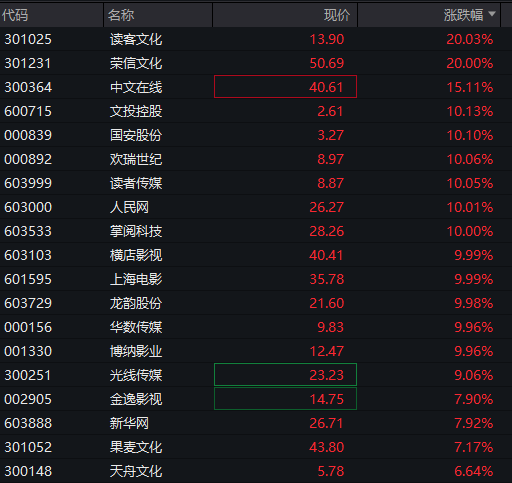
Task: Select stock name 读客文化
Action: tap(136, 39)
